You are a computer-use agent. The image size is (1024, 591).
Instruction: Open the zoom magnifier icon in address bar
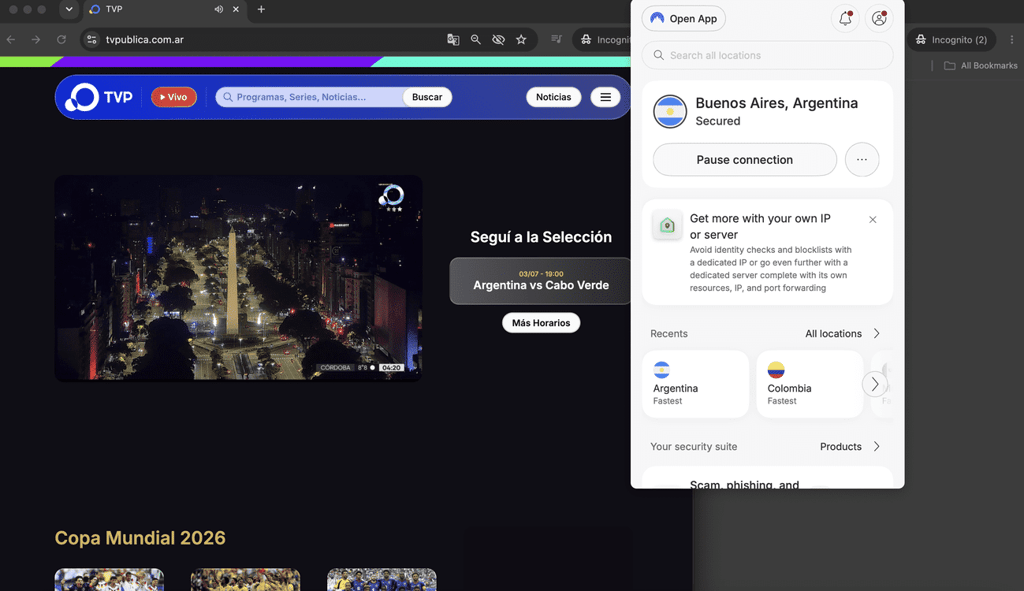point(475,40)
